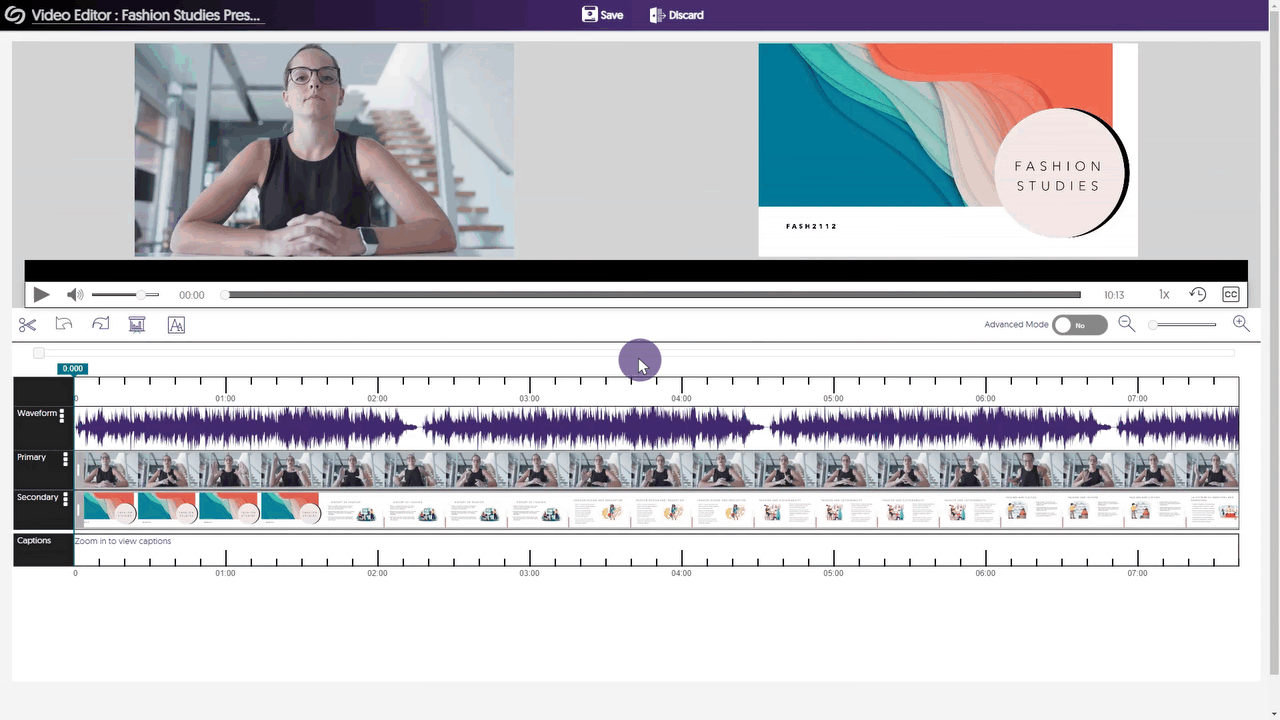Screen dimensions: 1280x720
Task: Select the text styling Aa tool
Action: click(176, 324)
